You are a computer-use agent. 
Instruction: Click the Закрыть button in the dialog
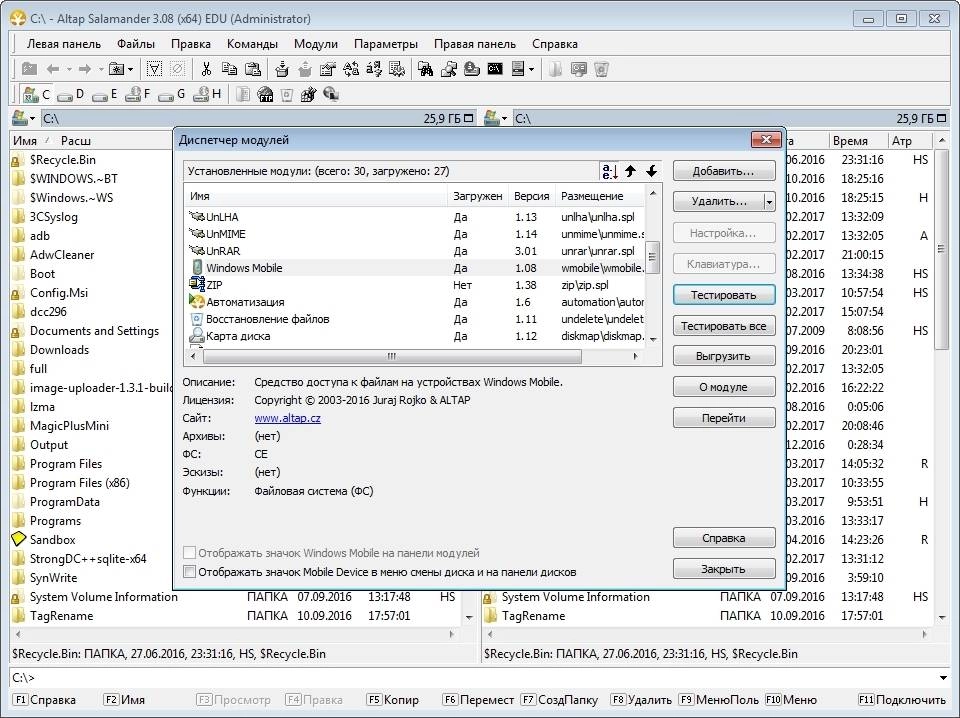coord(724,569)
